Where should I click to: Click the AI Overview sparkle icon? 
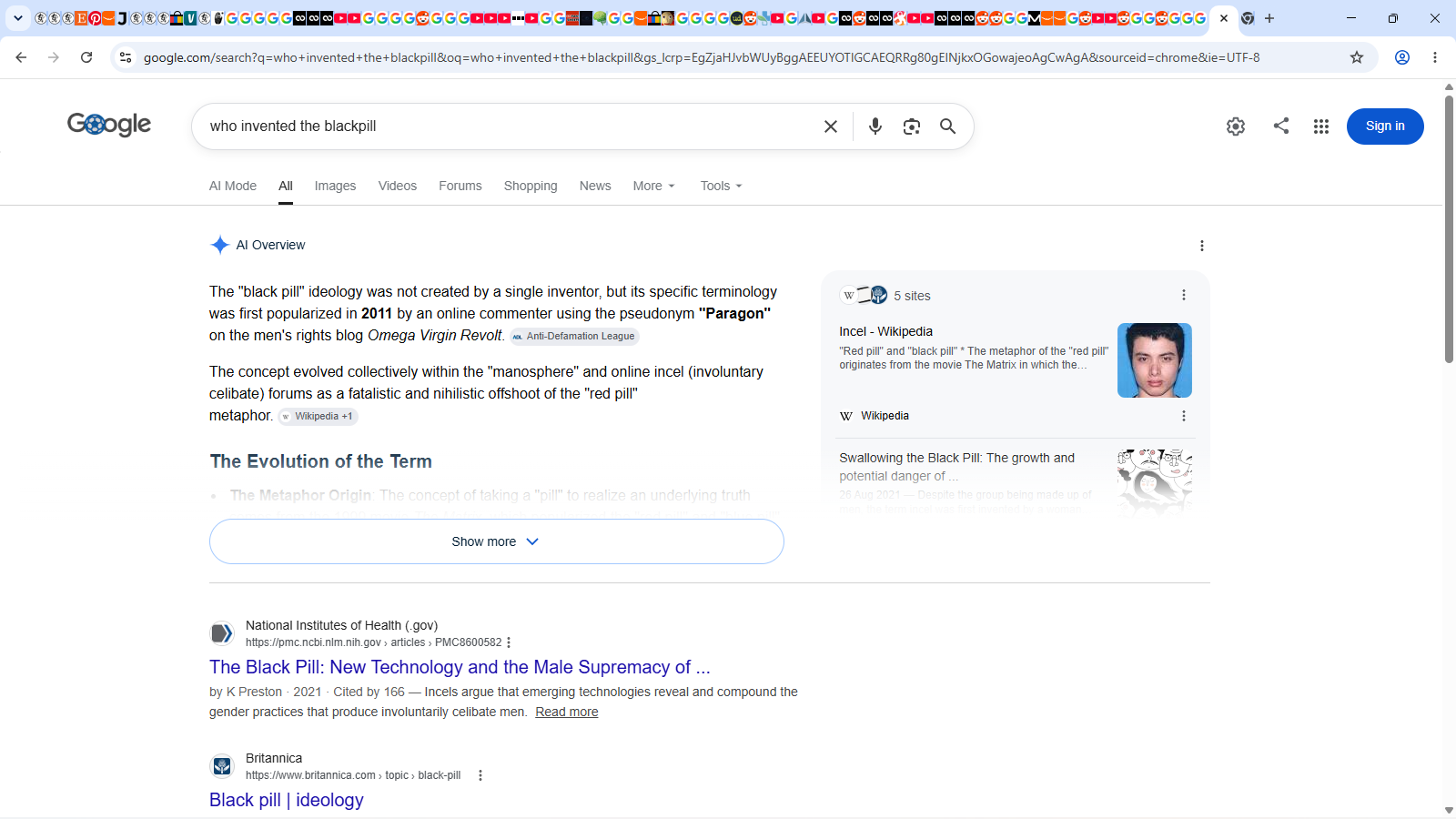coord(219,245)
